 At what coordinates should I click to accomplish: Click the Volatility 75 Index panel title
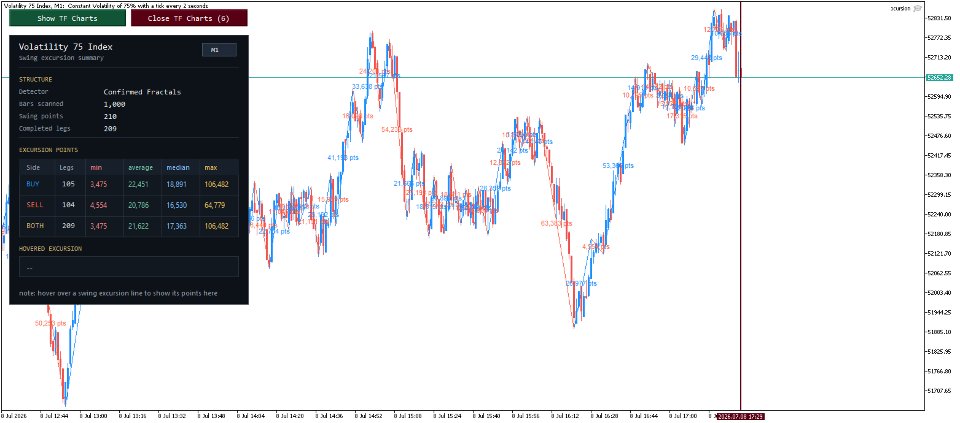pos(66,47)
